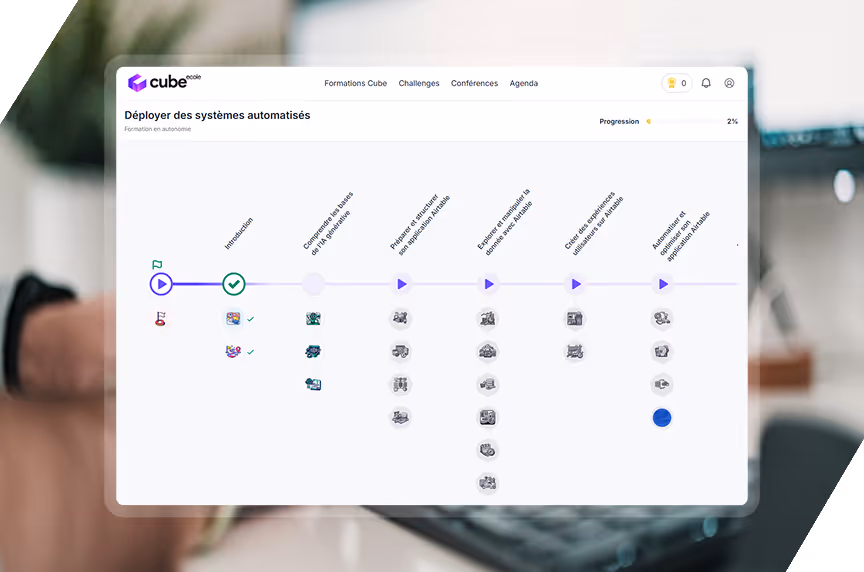Open third lesson under Préparer et structurer
Image resolution: width=864 pixels, height=572 pixels.
[401, 385]
